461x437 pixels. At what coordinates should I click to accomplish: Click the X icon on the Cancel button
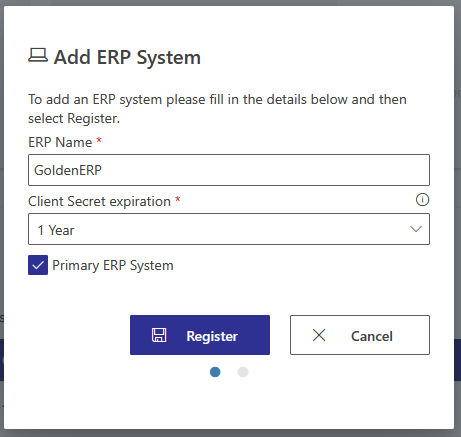point(319,335)
